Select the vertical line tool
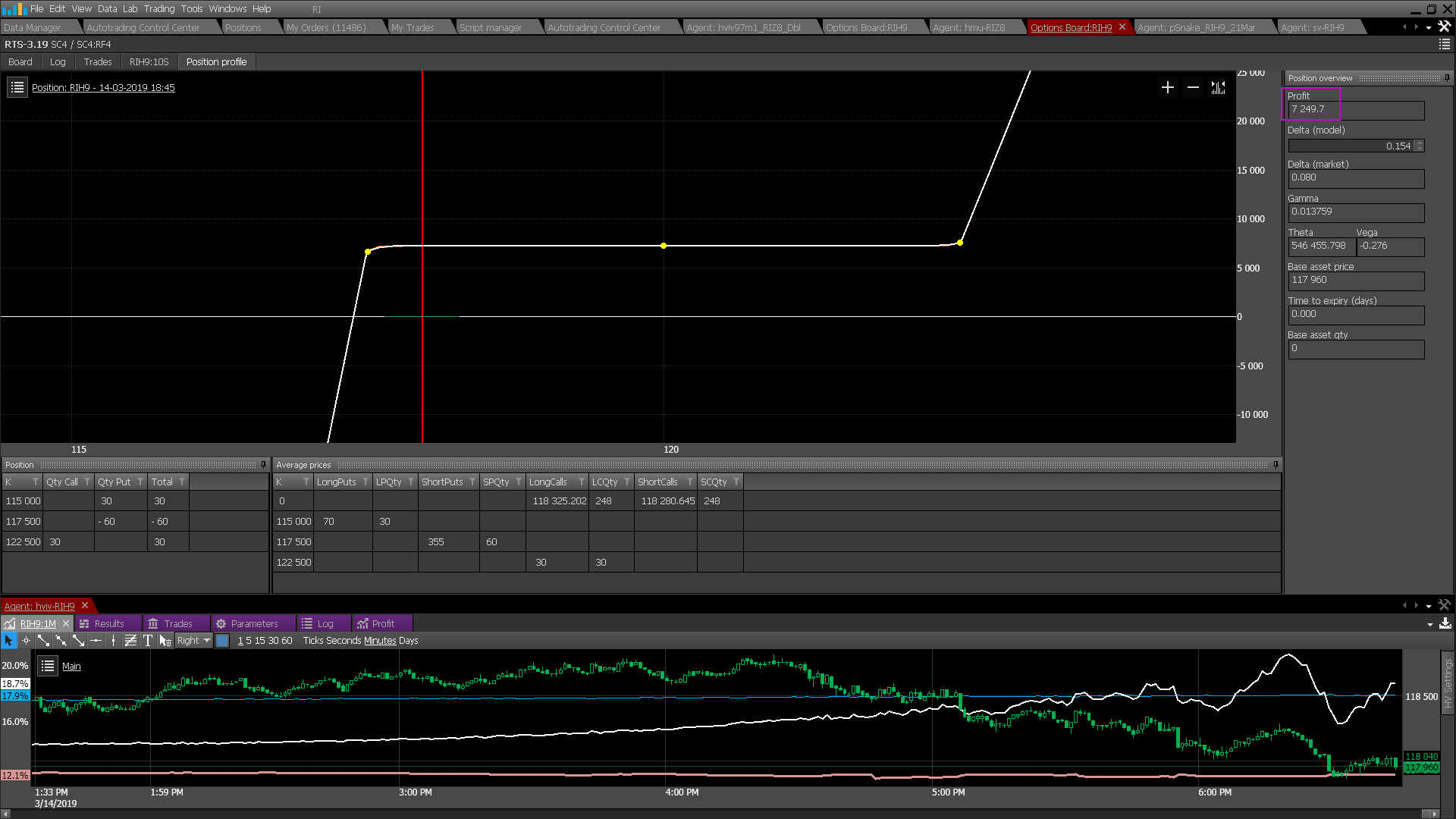The height and width of the screenshot is (819, 1456). point(113,641)
